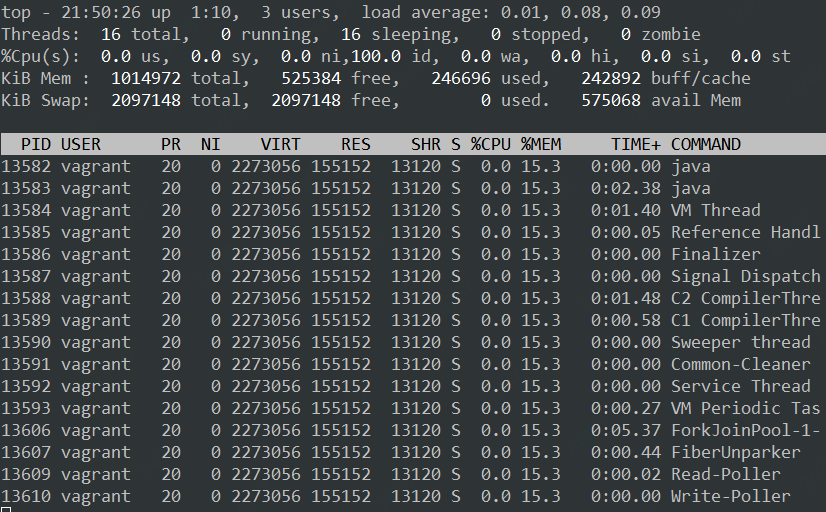The width and height of the screenshot is (826, 512).
Task: Select the Finalizer thread row
Action: pos(715,254)
